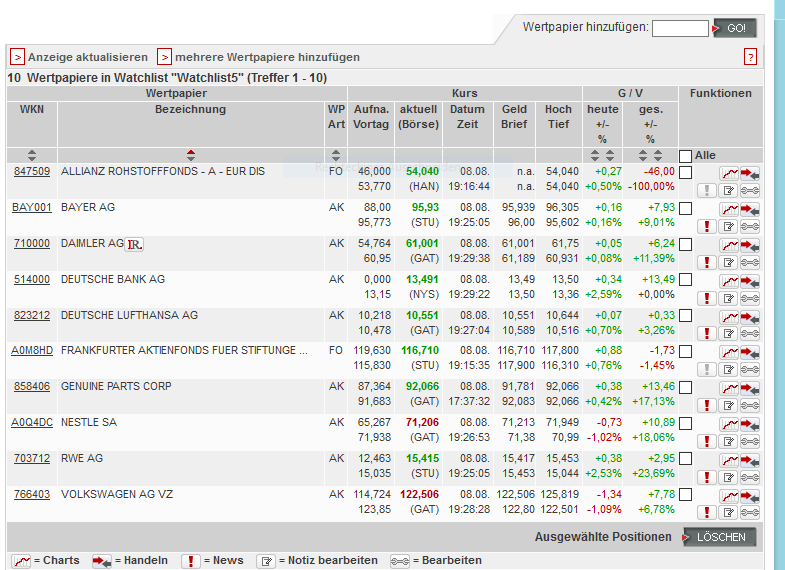Screen dimensions: 785x570
Task: Click the GO! button
Action: point(734,28)
